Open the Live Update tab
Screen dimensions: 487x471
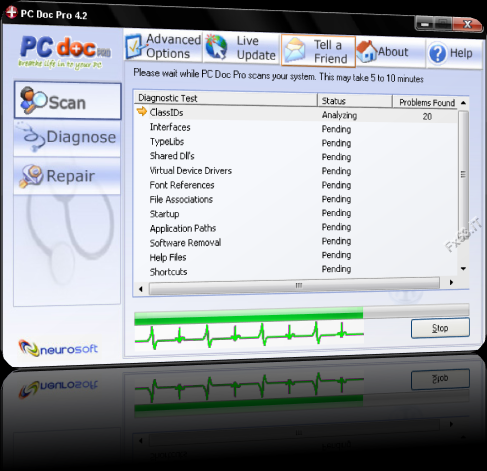(241, 48)
